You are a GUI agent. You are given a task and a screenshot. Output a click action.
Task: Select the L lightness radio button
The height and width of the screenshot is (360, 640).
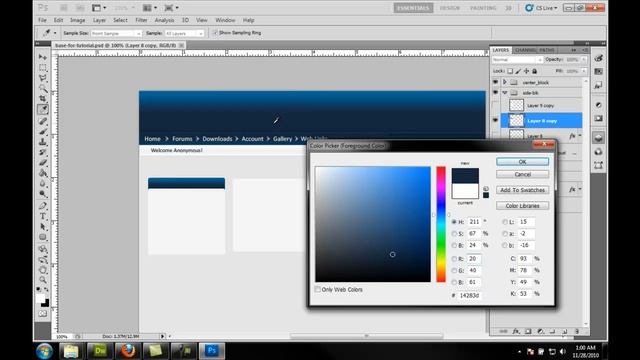tap(505, 222)
